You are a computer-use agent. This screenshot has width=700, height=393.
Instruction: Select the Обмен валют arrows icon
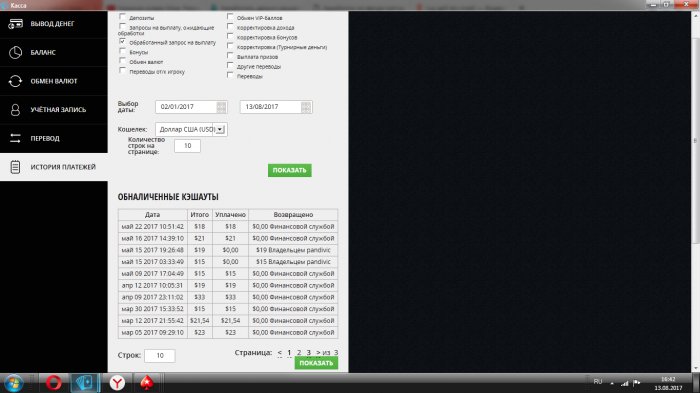tap(15, 81)
